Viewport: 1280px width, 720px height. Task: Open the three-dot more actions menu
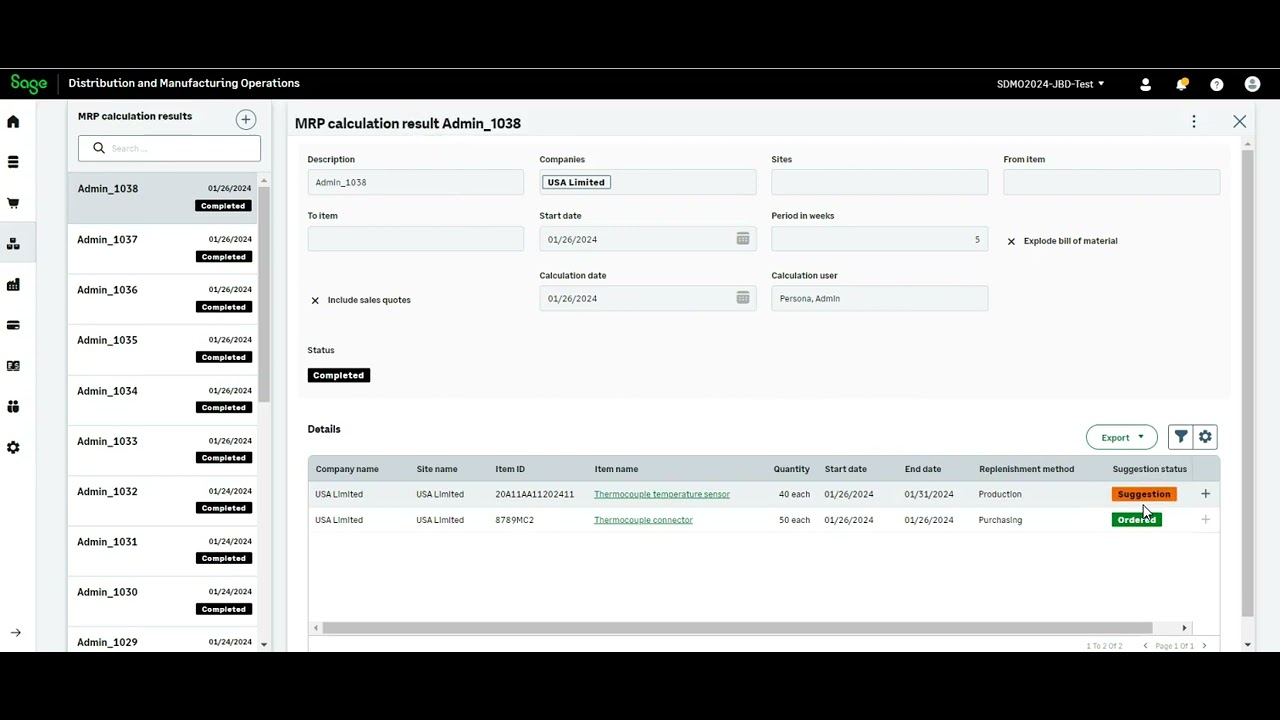coord(1193,122)
